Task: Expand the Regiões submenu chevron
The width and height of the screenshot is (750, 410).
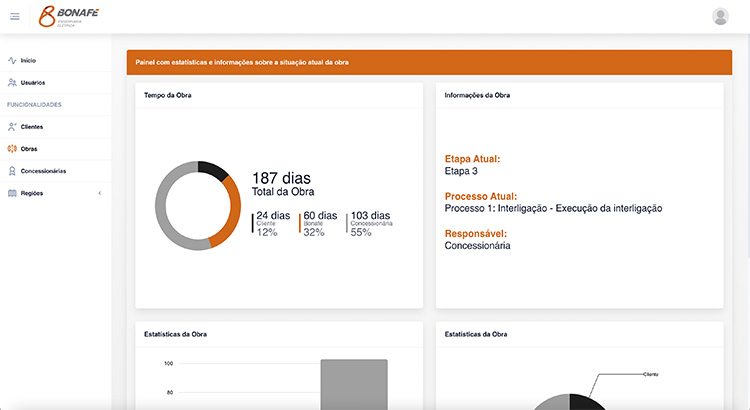Action: 99,193
